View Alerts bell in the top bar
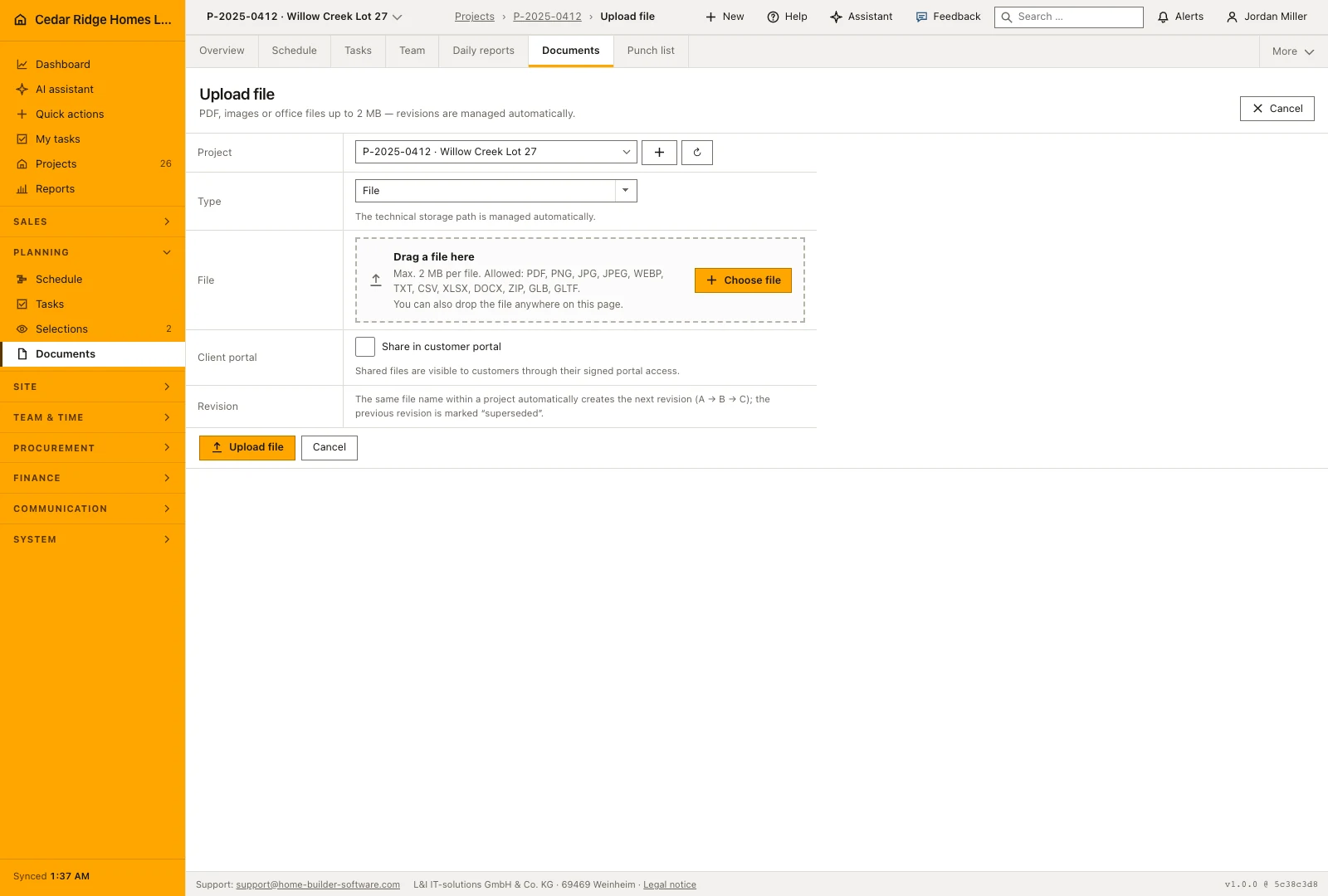Image resolution: width=1328 pixels, height=896 pixels. [1180, 17]
